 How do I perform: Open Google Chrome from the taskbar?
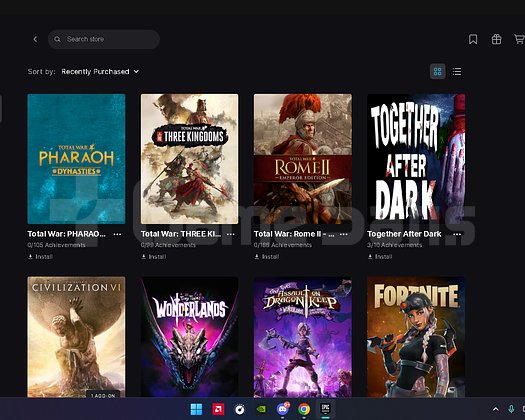pos(304,409)
